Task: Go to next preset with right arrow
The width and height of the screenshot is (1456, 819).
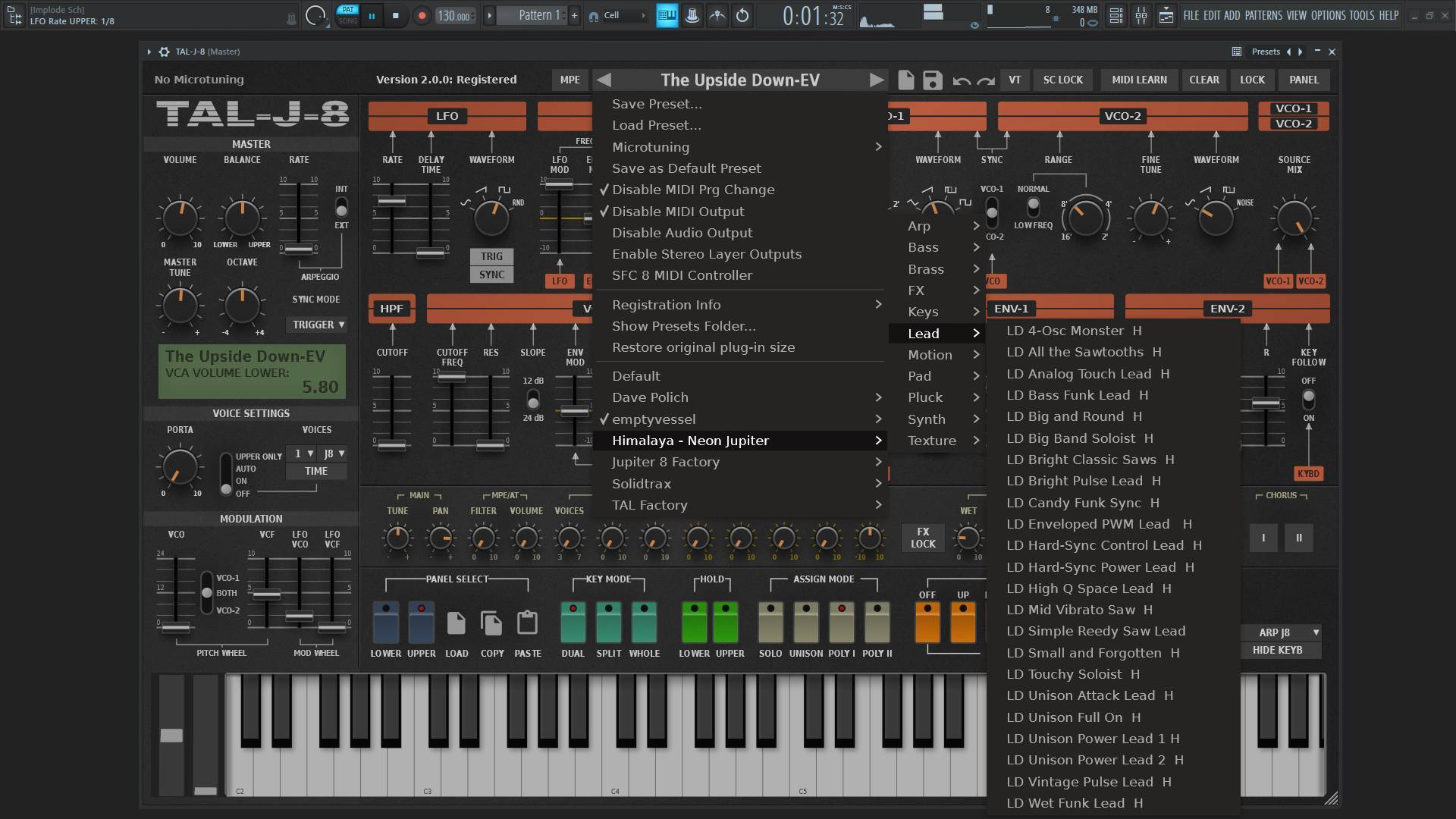Action: click(876, 80)
